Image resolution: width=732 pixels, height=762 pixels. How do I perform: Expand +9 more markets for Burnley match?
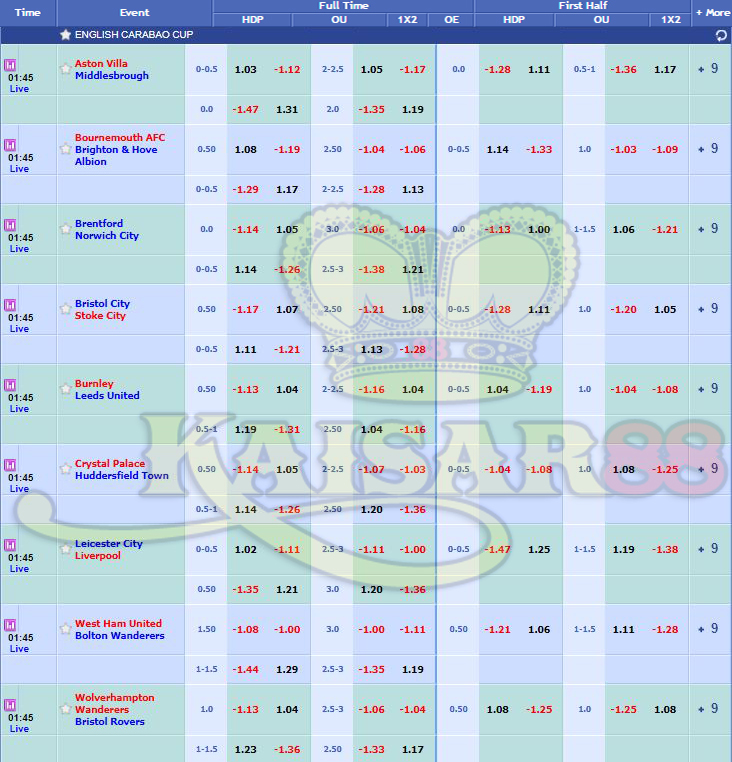point(708,388)
